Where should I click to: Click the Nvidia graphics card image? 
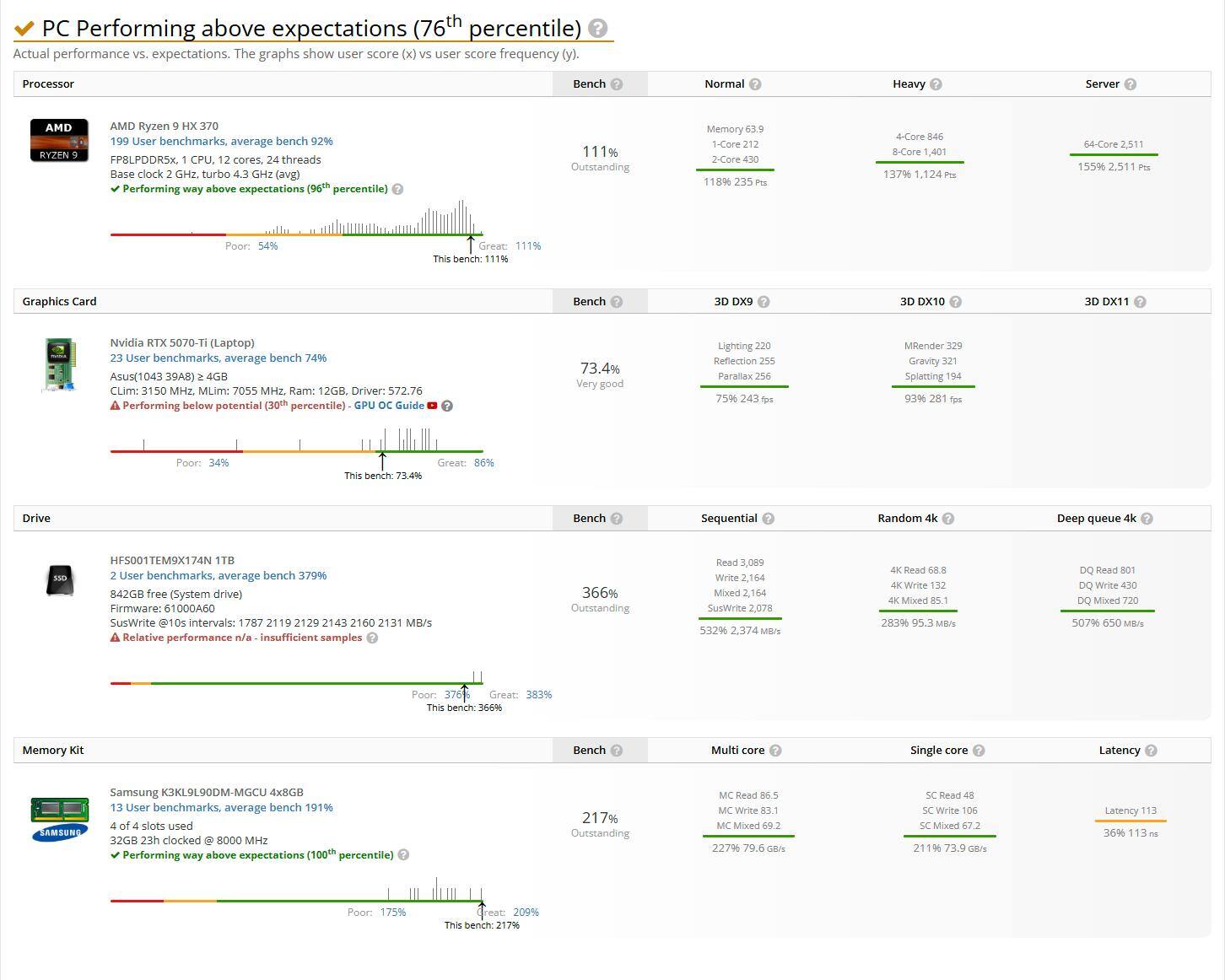click(59, 364)
